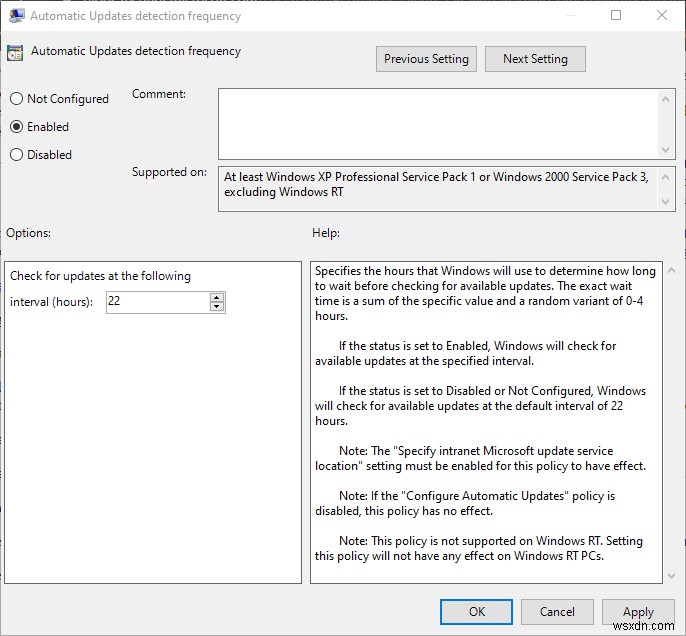686x636 pixels.
Task: Click Help note 'Specify intranet Microsoft update service'
Action: 480,458
